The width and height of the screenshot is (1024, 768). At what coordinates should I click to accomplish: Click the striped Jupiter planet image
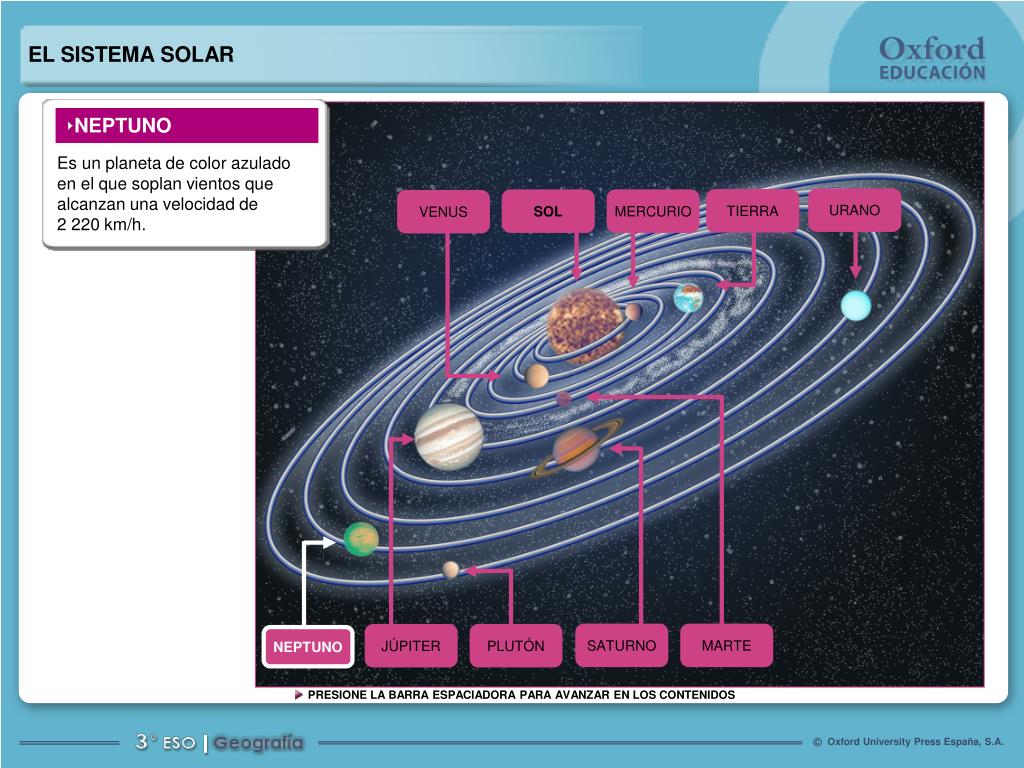(449, 437)
